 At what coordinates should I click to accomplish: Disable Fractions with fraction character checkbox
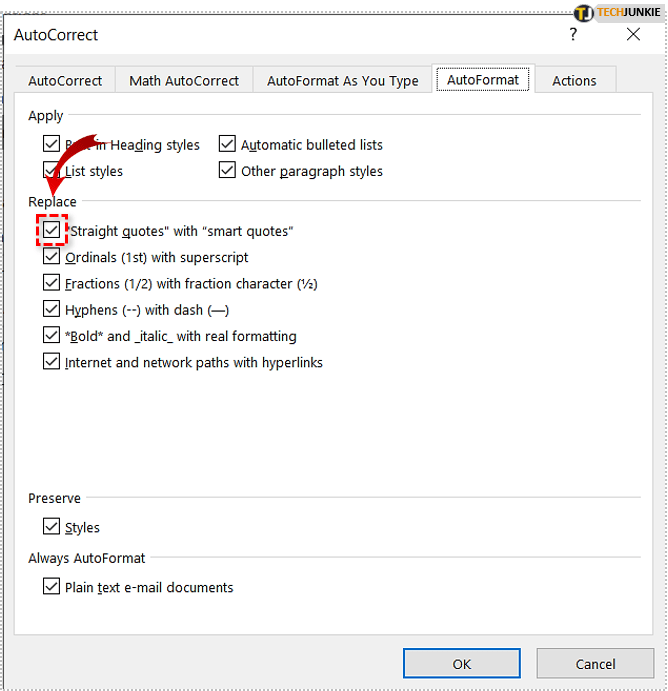click(x=52, y=284)
